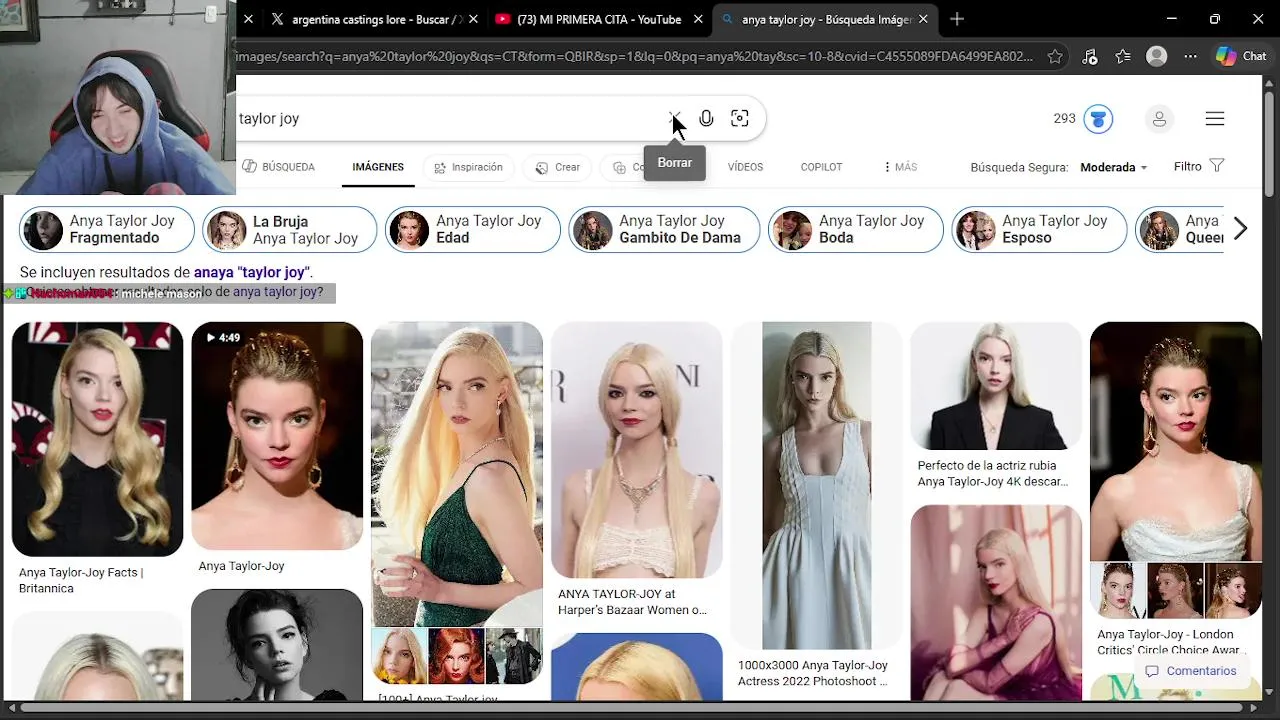Select the Gambito De Dama chip
This screenshot has height=720, width=1280.
(664, 229)
